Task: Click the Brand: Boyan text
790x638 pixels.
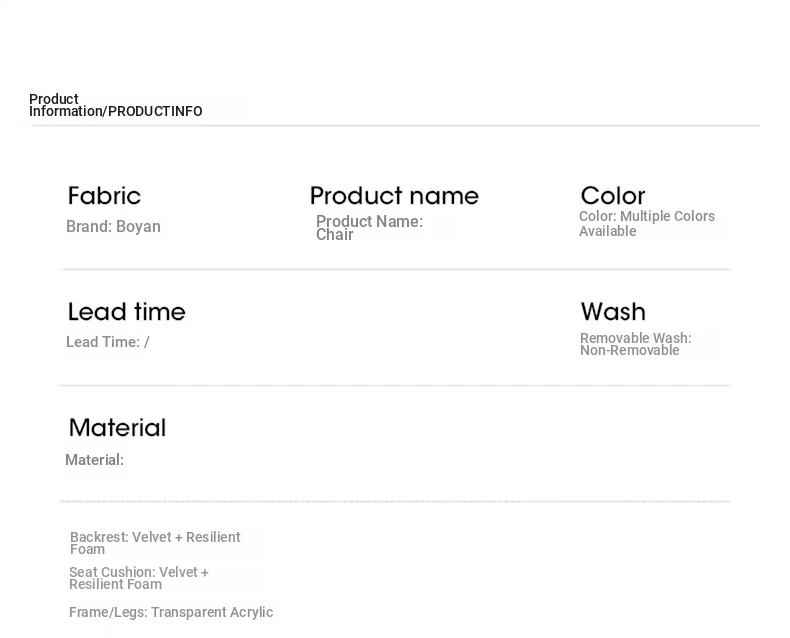Action: (x=113, y=226)
